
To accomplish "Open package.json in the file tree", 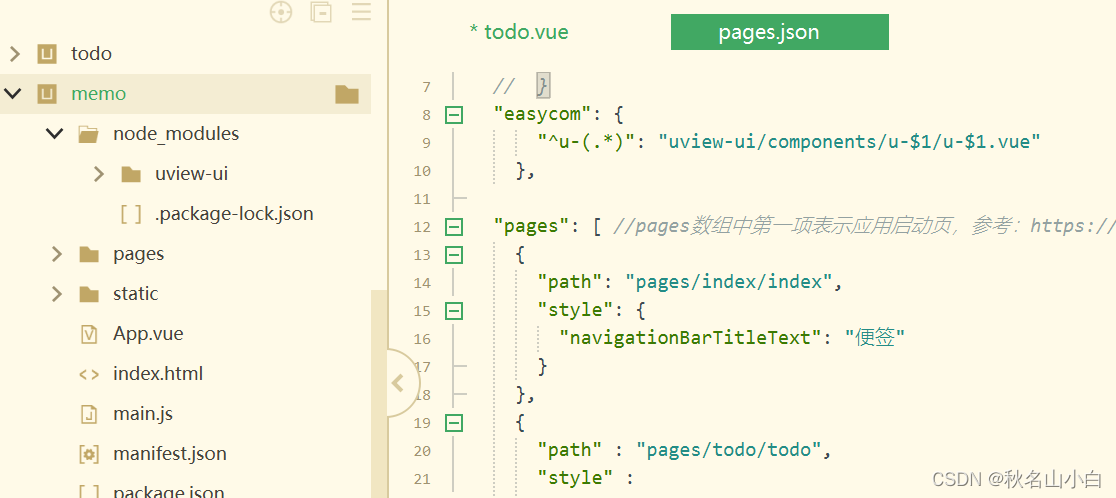I will [169, 492].
